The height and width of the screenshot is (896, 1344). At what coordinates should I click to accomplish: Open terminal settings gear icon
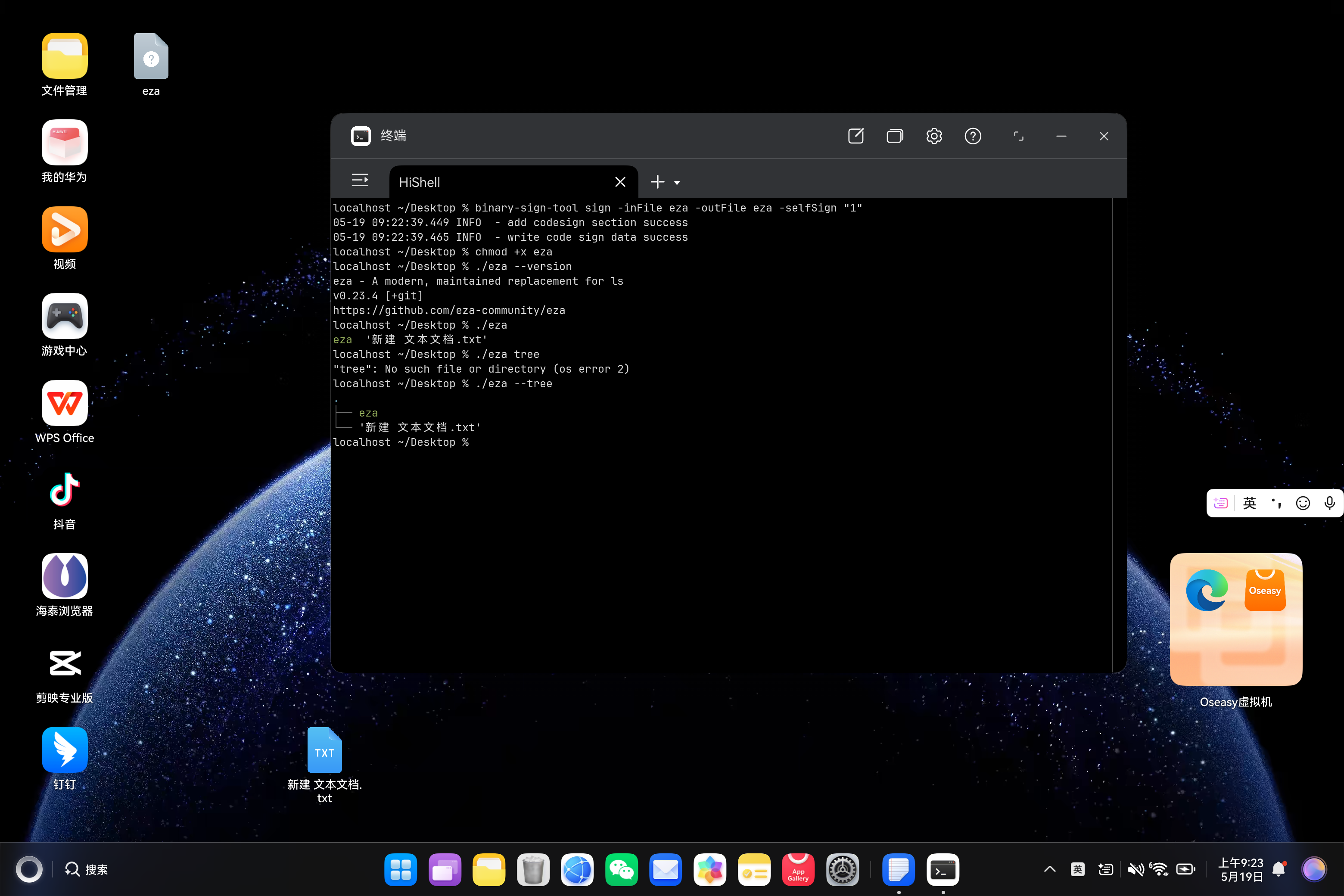[934, 136]
